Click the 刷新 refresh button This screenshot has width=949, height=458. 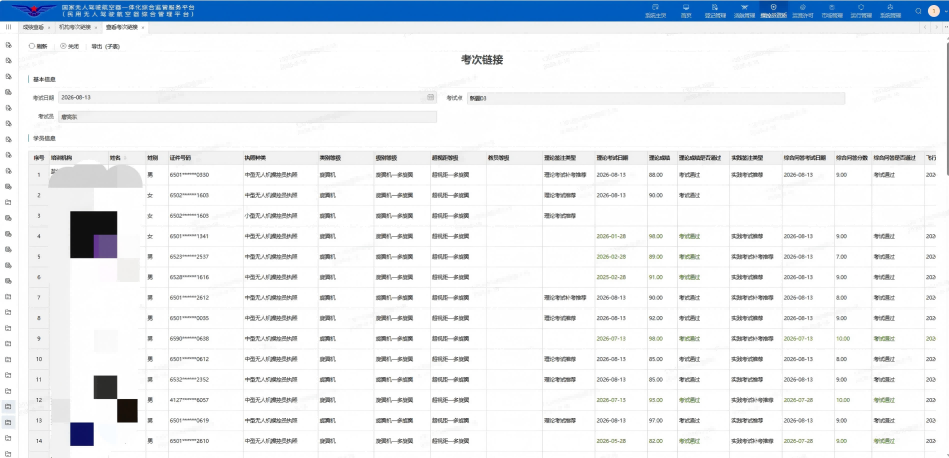38,46
